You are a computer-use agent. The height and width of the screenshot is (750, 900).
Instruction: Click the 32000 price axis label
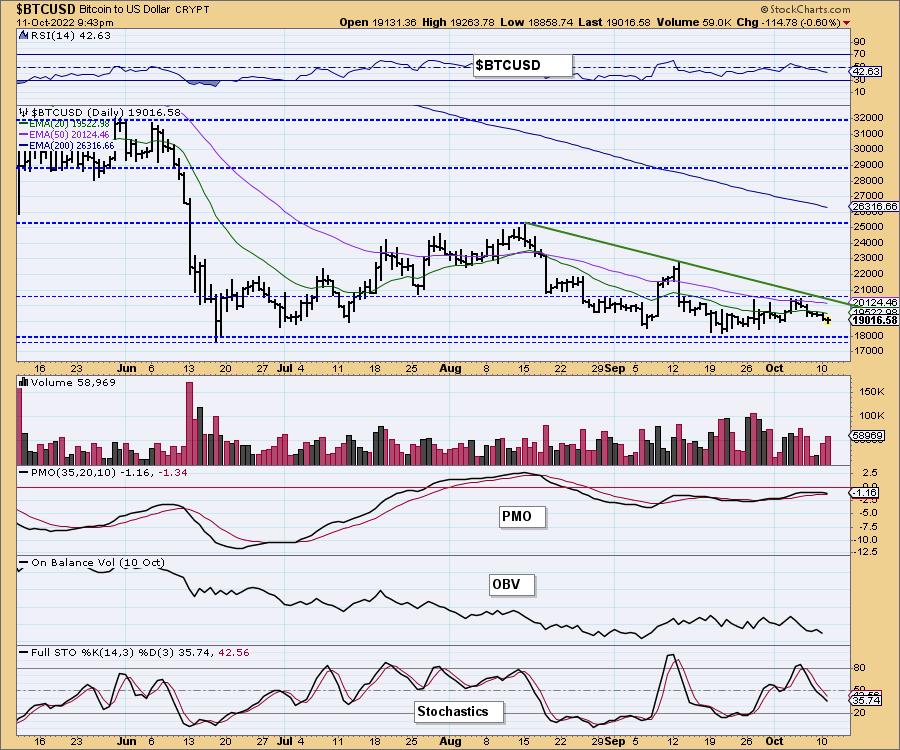coord(869,118)
